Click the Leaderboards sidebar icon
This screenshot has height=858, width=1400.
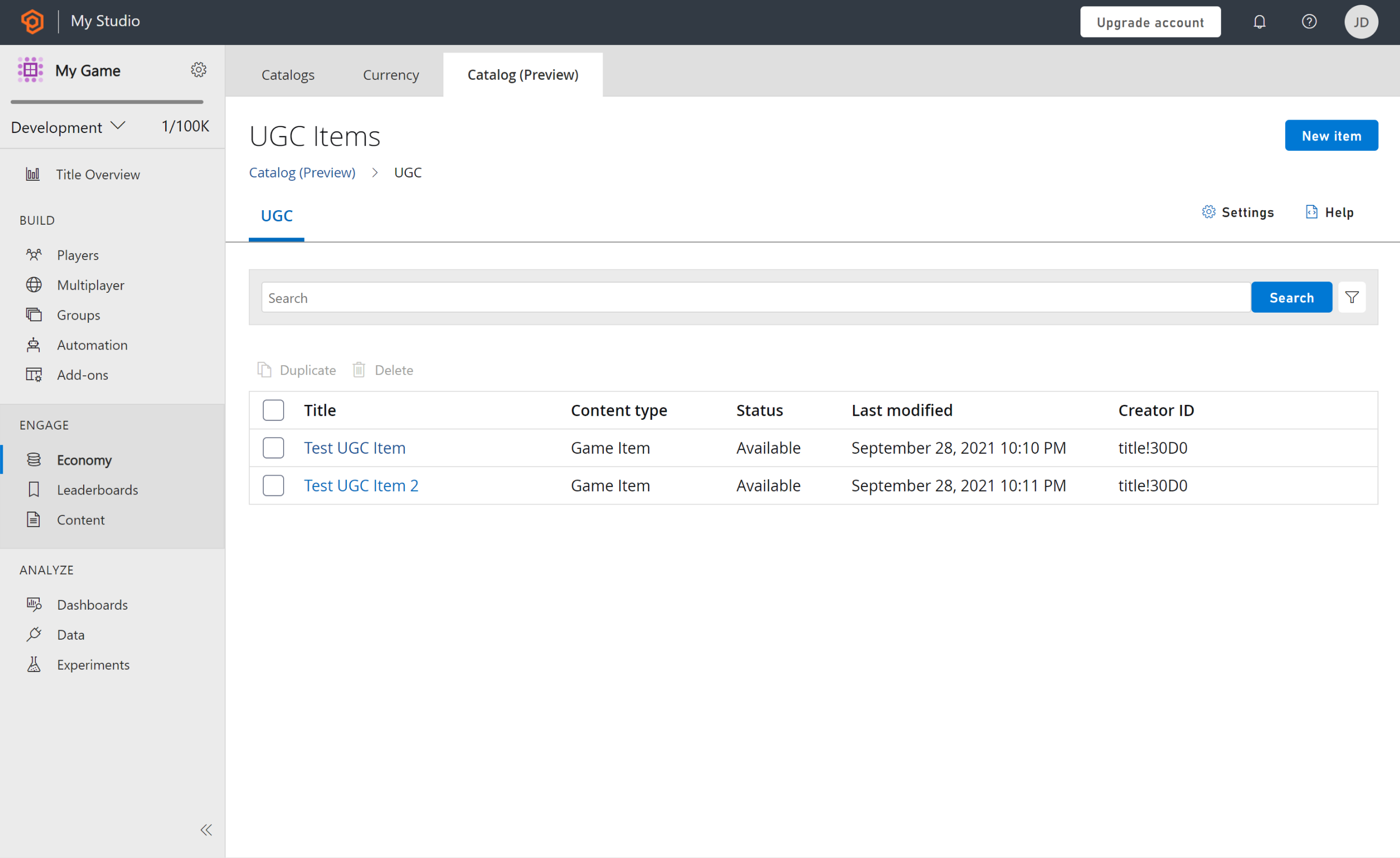coord(34,490)
